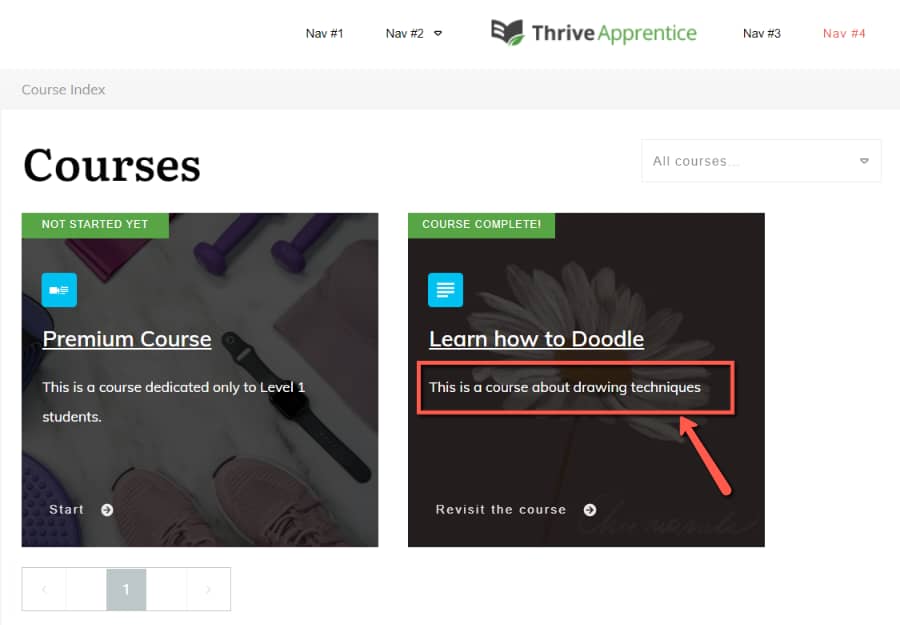The width and height of the screenshot is (900, 625).
Task: Go to previous page with left pagination arrow
Action: pos(44,589)
